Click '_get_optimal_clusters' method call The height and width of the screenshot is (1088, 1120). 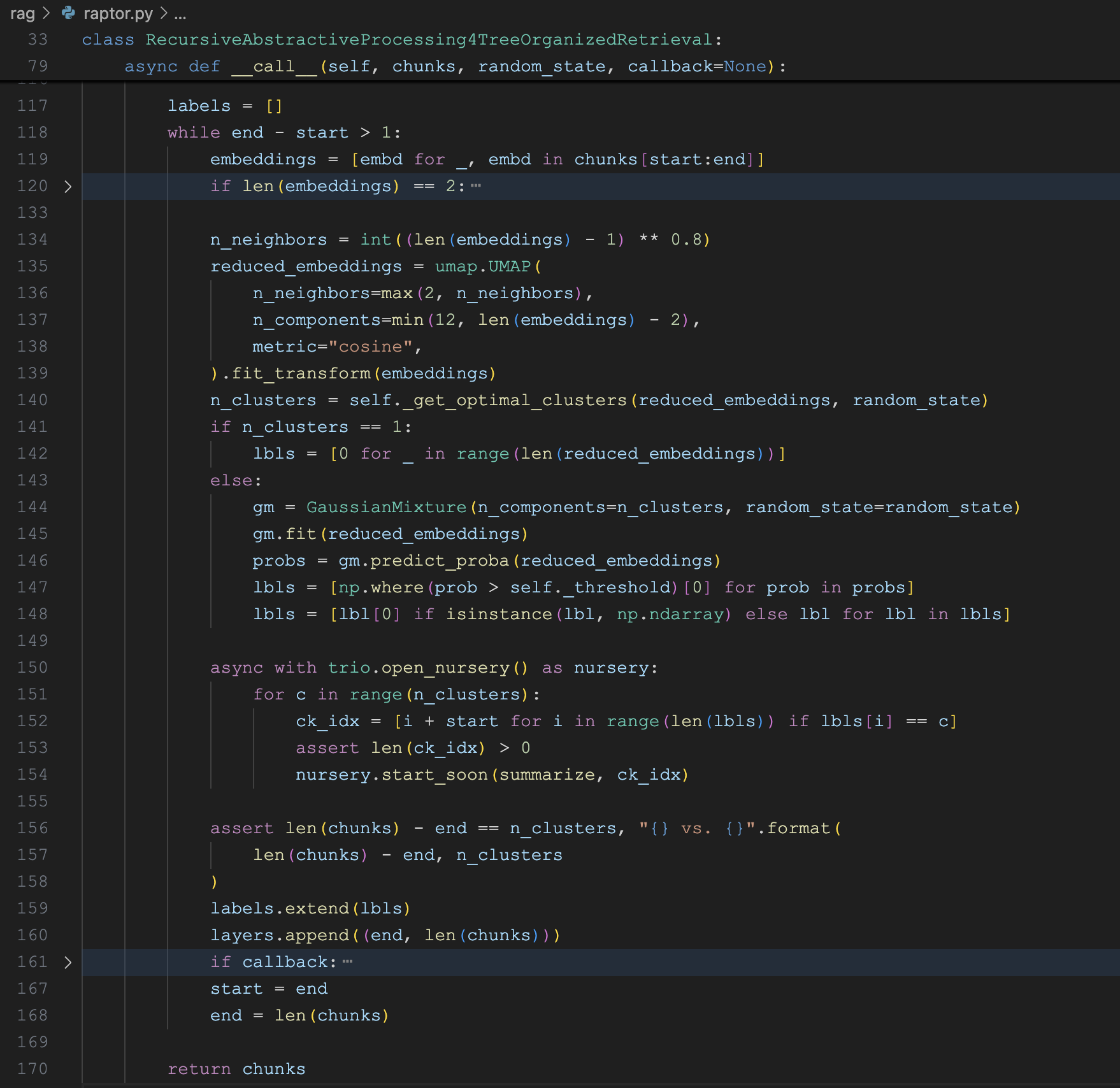[x=515, y=400]
